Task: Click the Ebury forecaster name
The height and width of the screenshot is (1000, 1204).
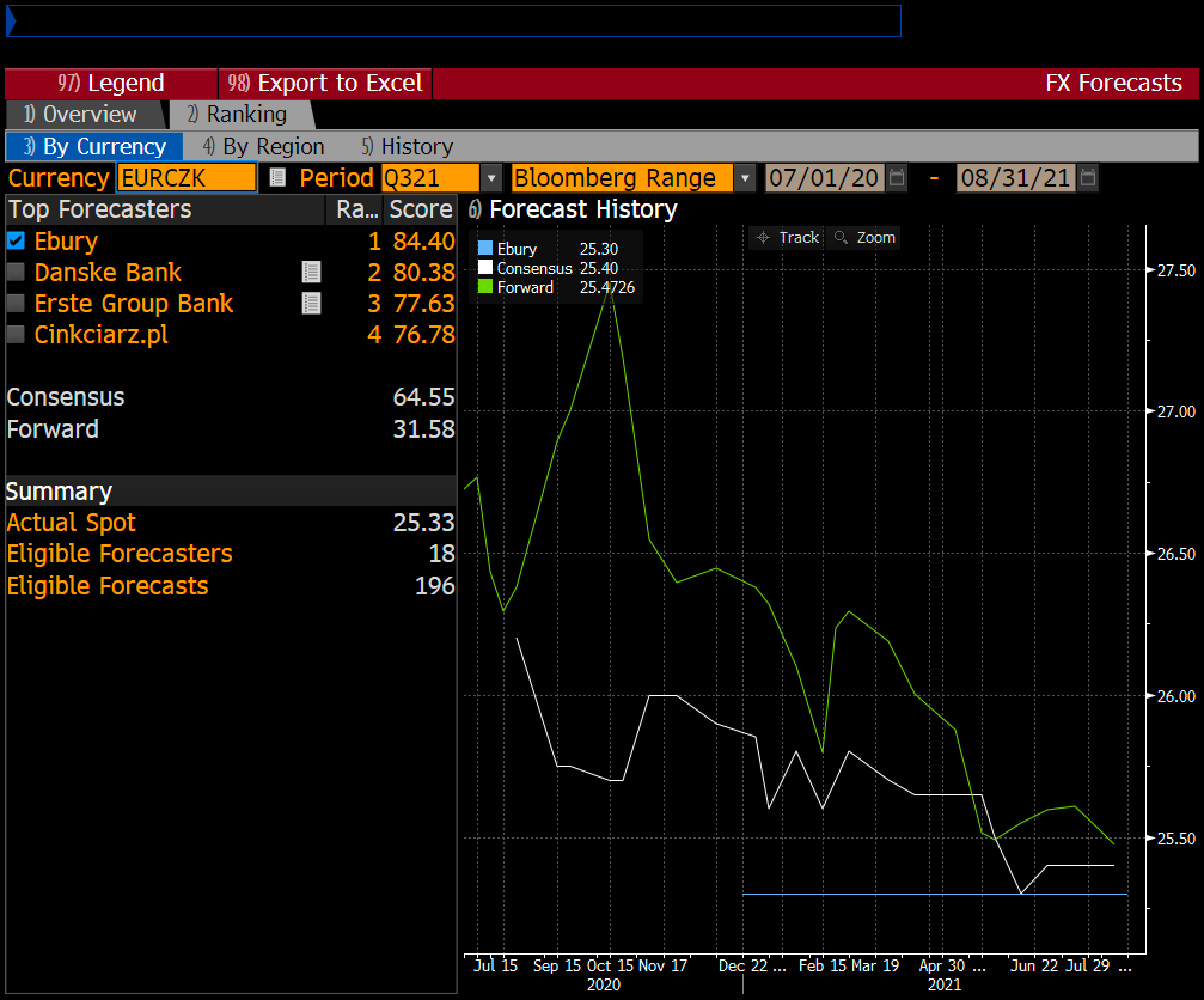Action: 66,241
